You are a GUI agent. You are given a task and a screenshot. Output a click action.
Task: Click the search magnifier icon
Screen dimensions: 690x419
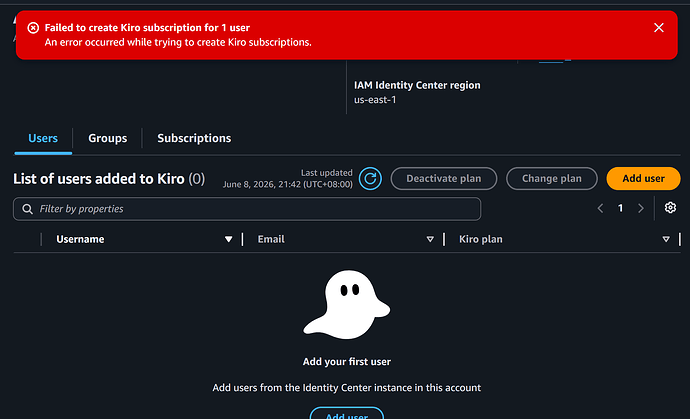pyautogui.click(x=27, y=209)
